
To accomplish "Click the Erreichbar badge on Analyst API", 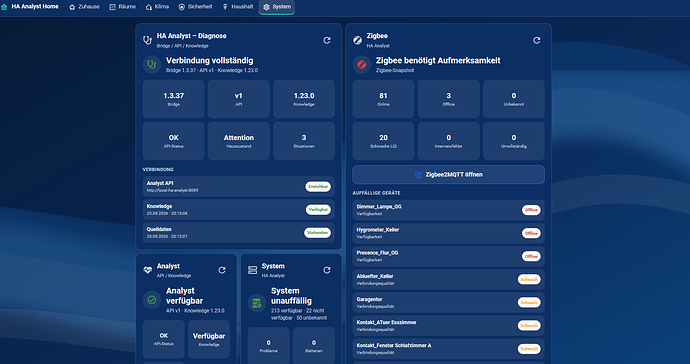I will (x=318, y=187).
